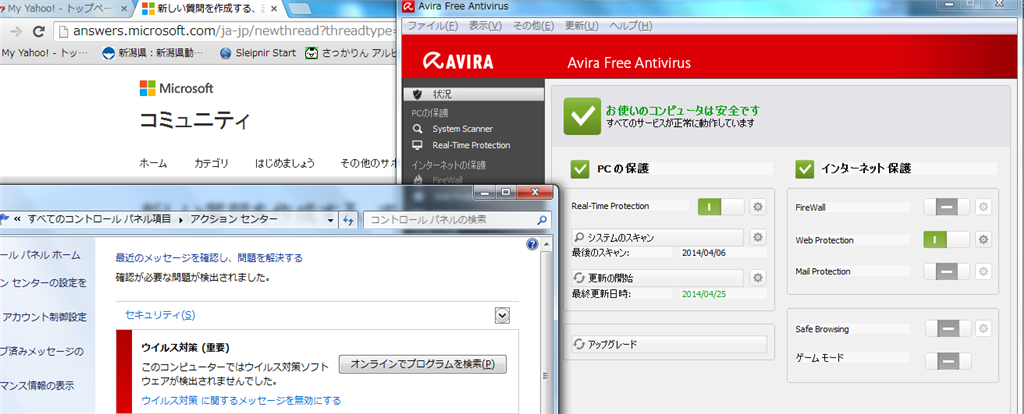Toggle Web Protection switch
The height and width of the screenshot is (414, 1024).
[946, 240]
